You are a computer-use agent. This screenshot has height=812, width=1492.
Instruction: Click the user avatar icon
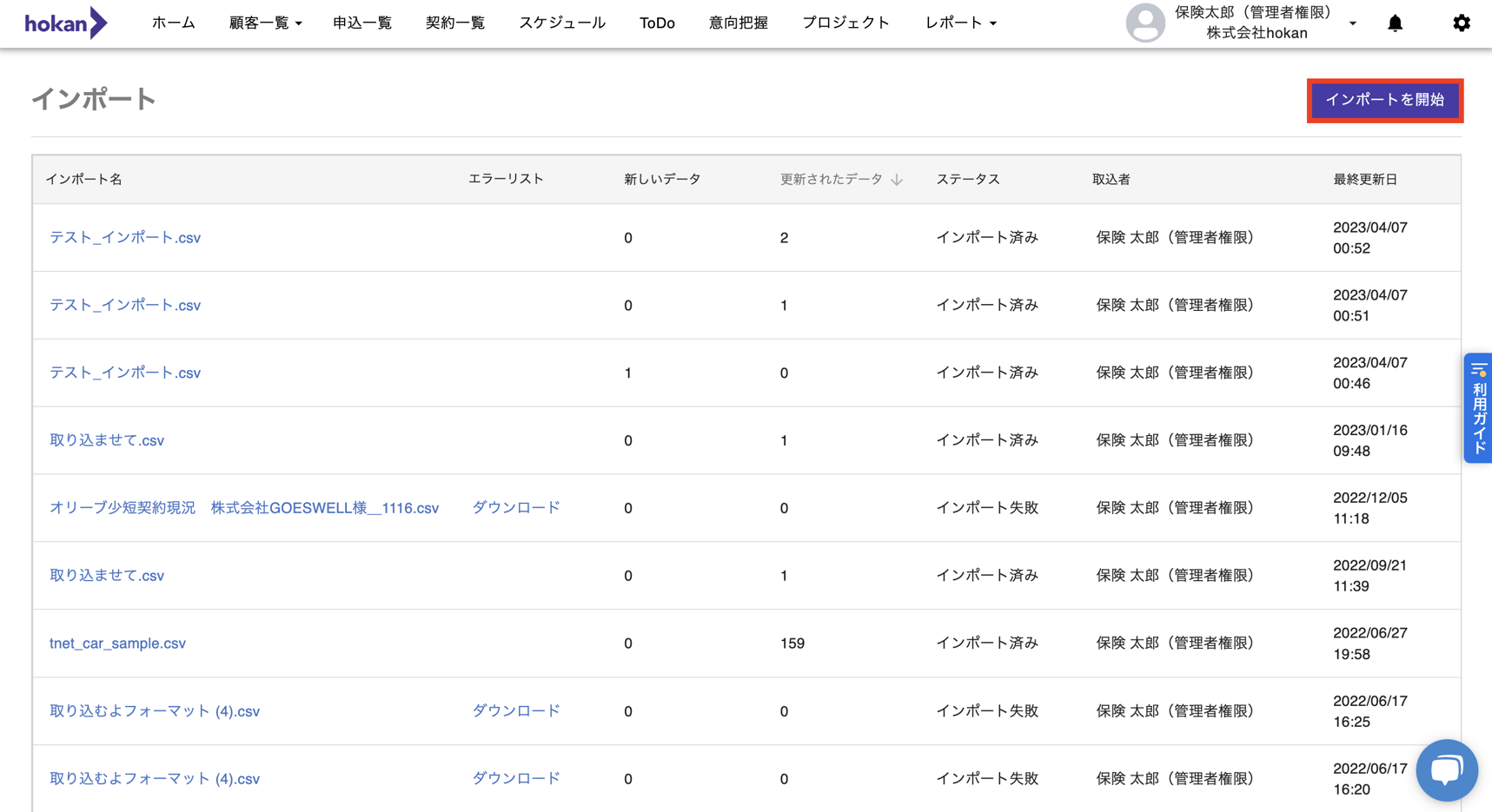1144,23
